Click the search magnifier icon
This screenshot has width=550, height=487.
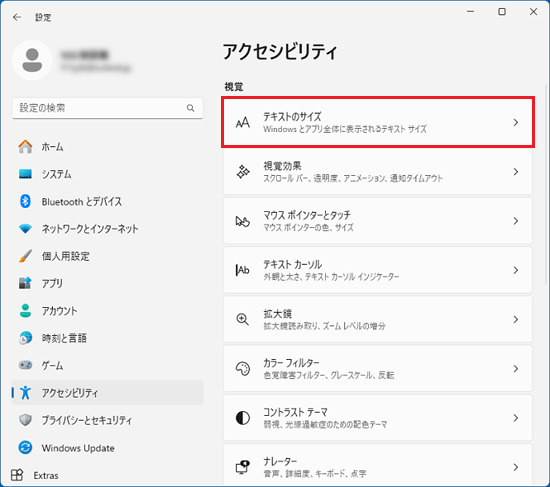coord(190,108)
